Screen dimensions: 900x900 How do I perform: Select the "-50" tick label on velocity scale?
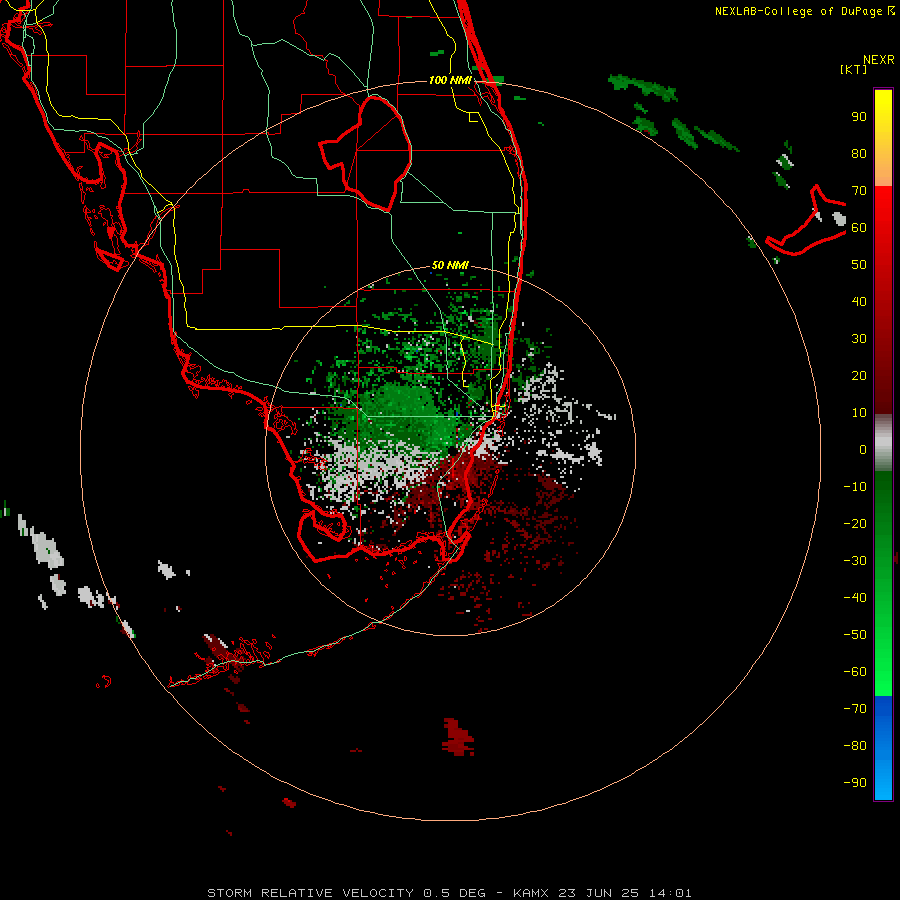[x=855, y=635]
